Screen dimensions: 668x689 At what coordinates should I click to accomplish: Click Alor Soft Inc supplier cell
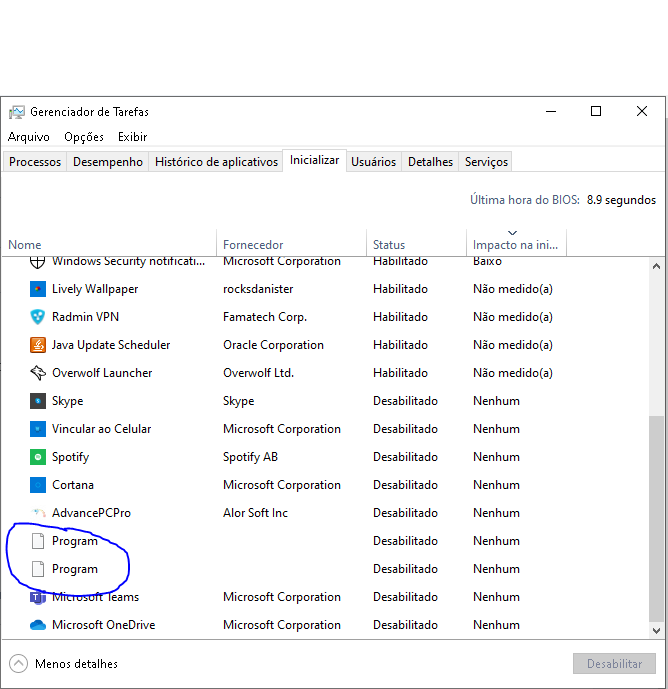point(255,513)
